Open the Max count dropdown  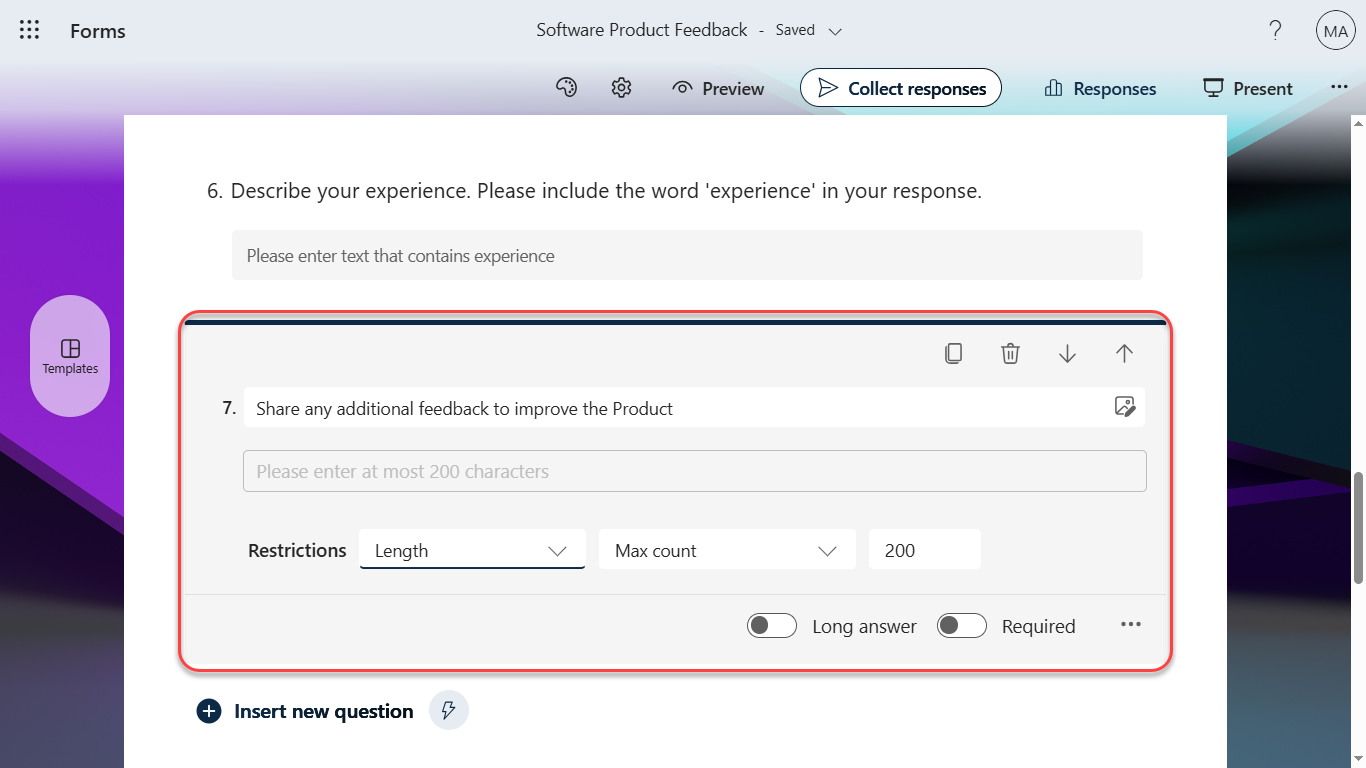726,551
